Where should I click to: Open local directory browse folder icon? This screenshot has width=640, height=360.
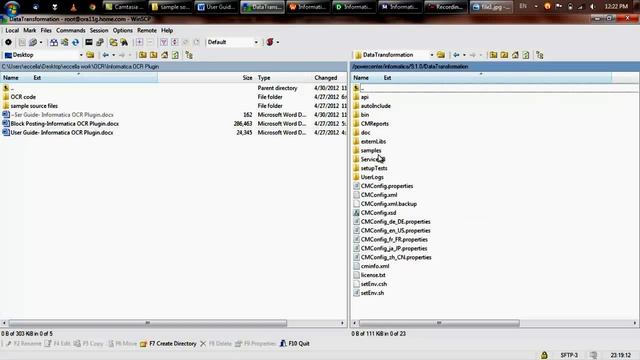[90, 55]
